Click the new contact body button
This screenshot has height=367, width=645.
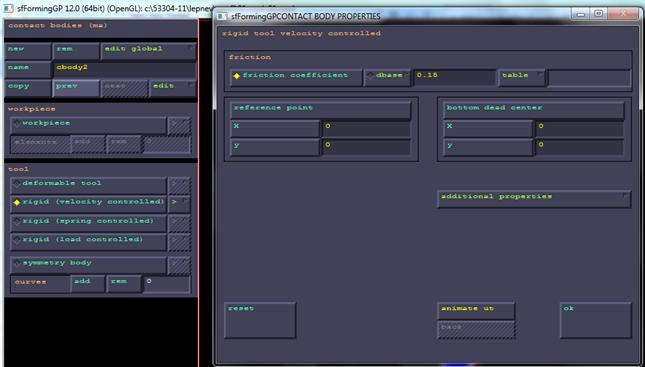28,51
